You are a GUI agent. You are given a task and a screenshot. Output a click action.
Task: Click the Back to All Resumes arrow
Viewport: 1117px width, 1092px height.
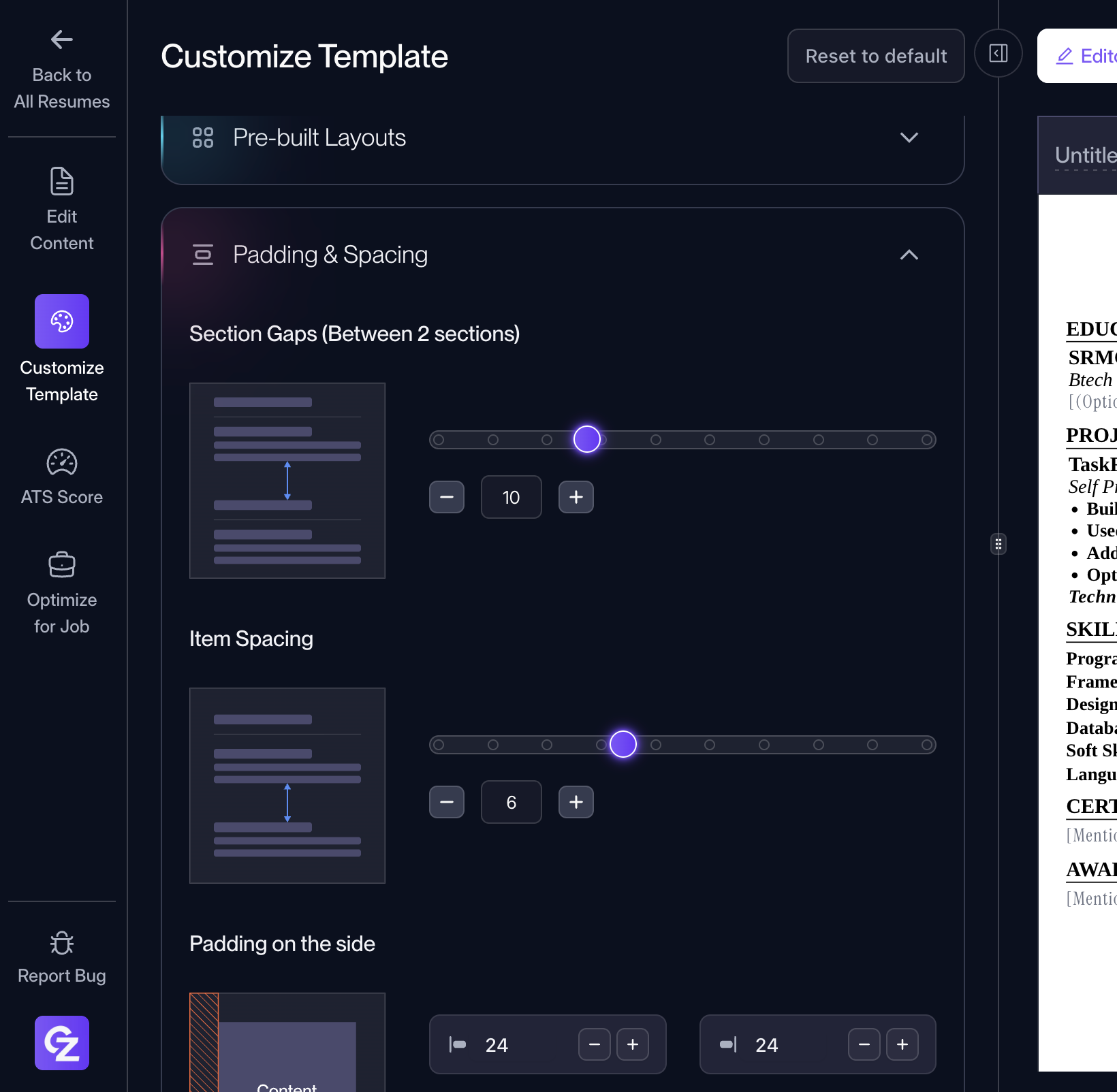pyautogui.click(x=62, y=39)
